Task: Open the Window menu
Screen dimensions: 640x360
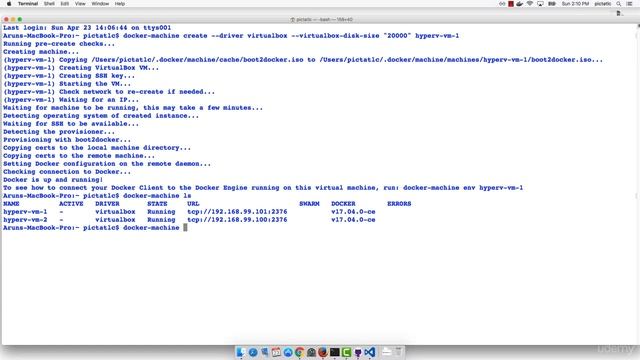Action: (100, 4)
